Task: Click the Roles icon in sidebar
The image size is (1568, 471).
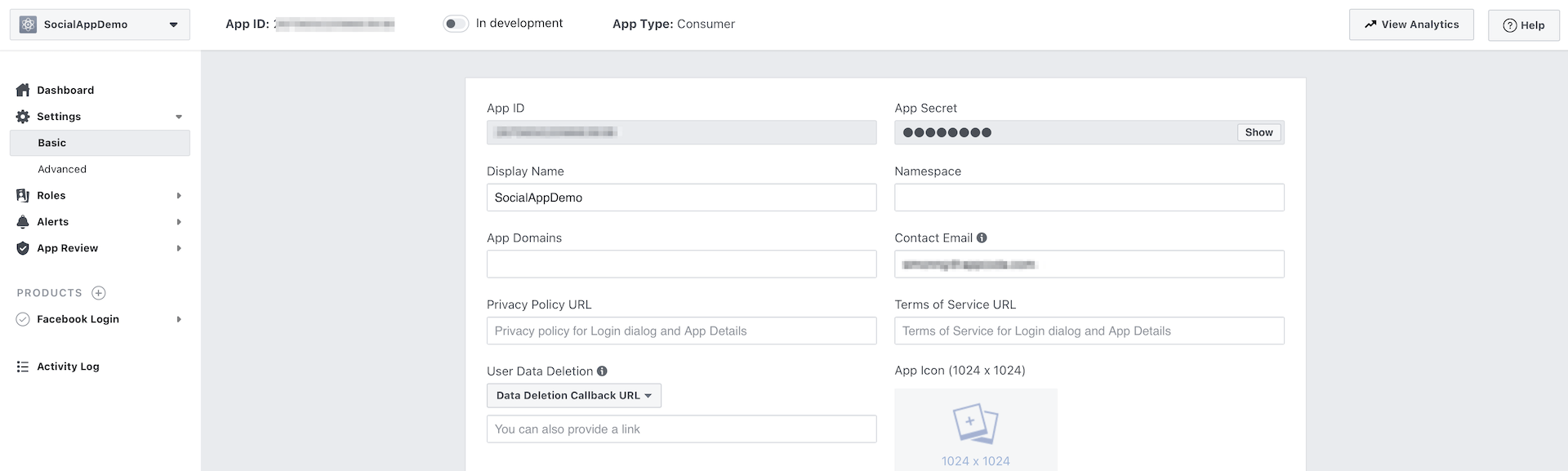Action: pos(23,196)
